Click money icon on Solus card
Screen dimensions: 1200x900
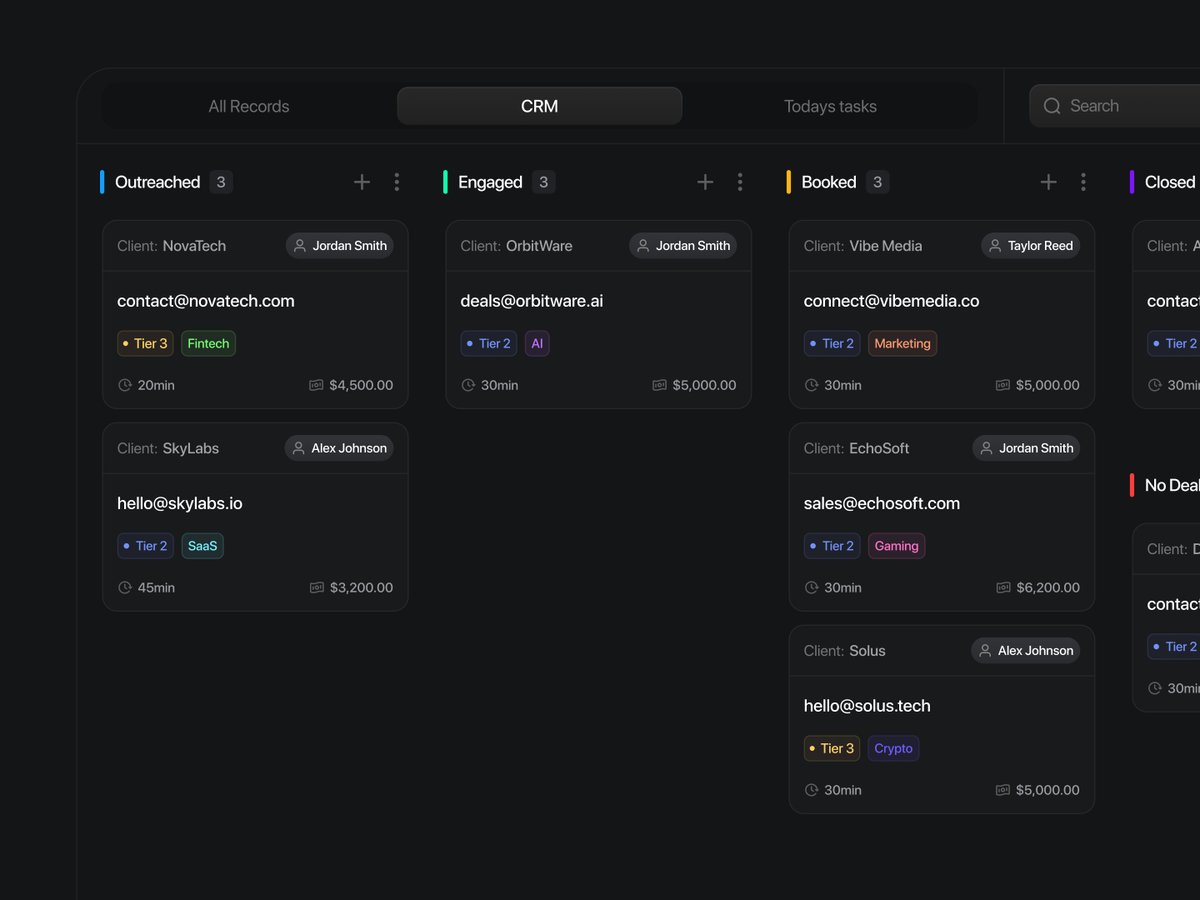click(x=1003, y=790)
